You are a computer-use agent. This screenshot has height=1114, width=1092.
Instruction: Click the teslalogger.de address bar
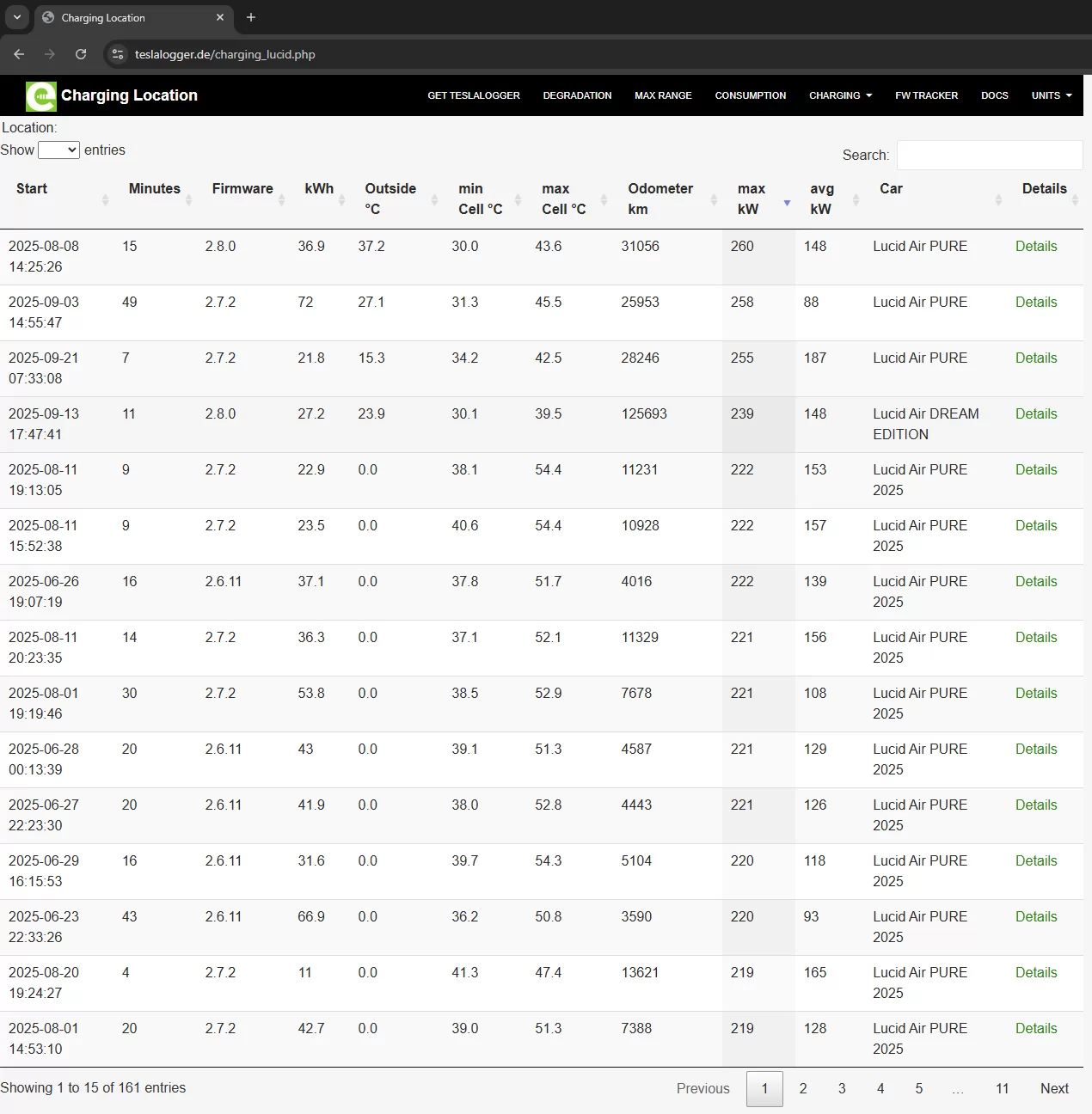(225, 54)
